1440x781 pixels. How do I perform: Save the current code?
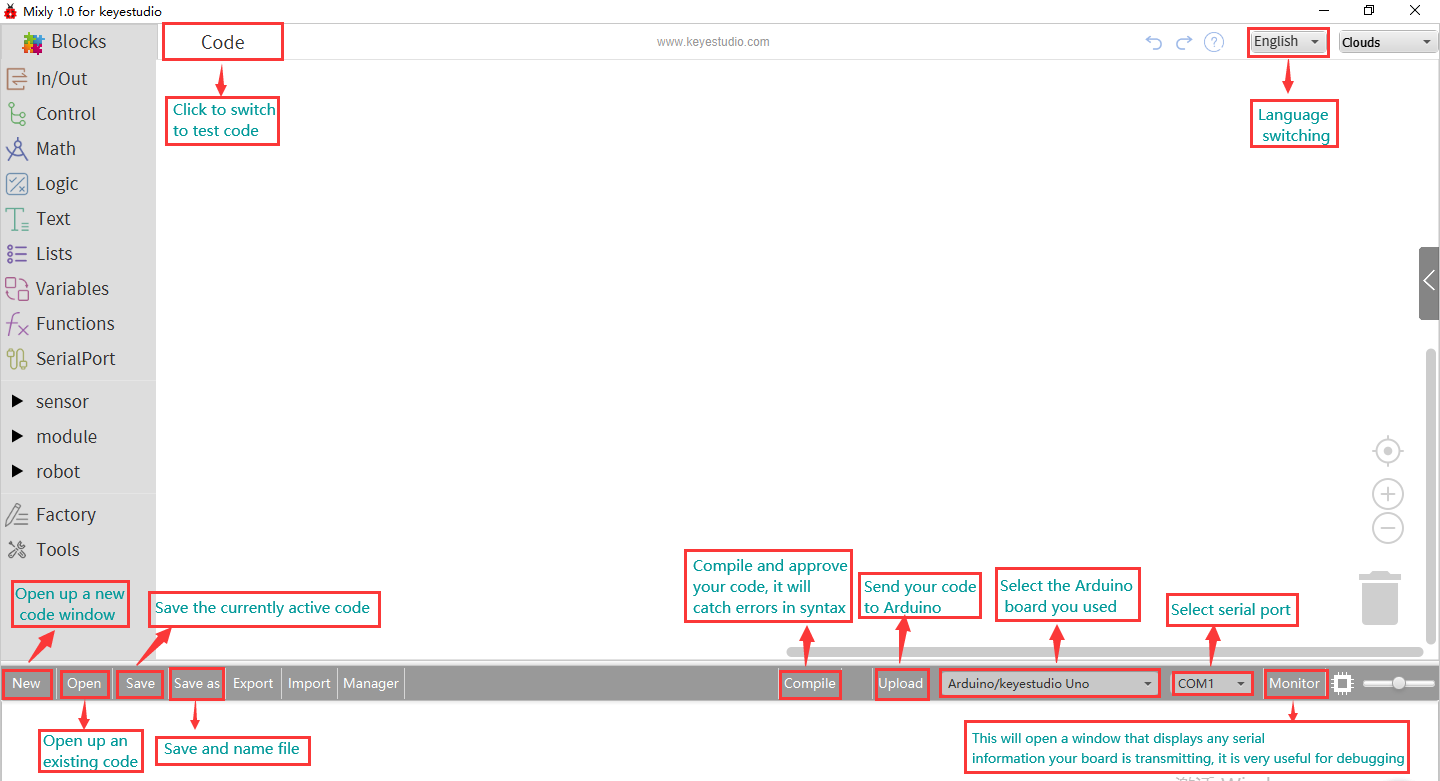pyautogui.click(x=140, y=684)
